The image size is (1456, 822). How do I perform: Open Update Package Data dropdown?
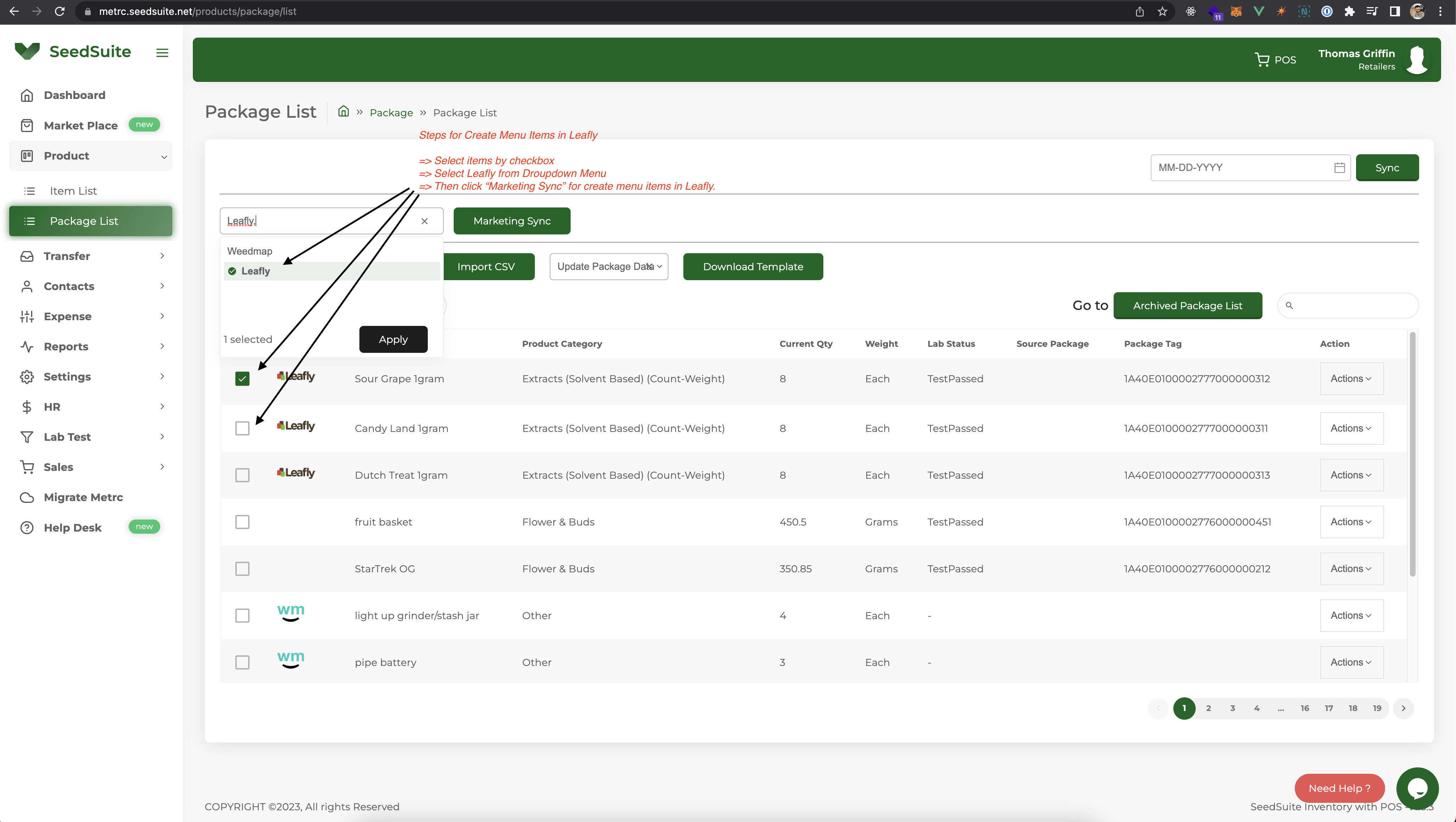pos(609,266)
